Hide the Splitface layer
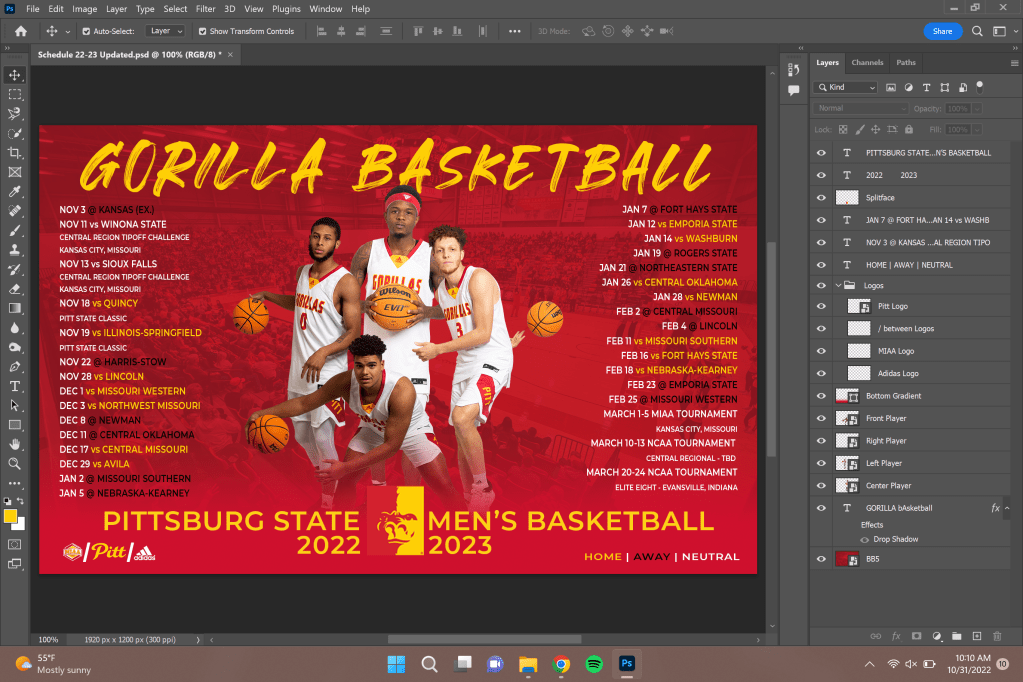Viewport: 1023px width, 682px height. [821, 197]
